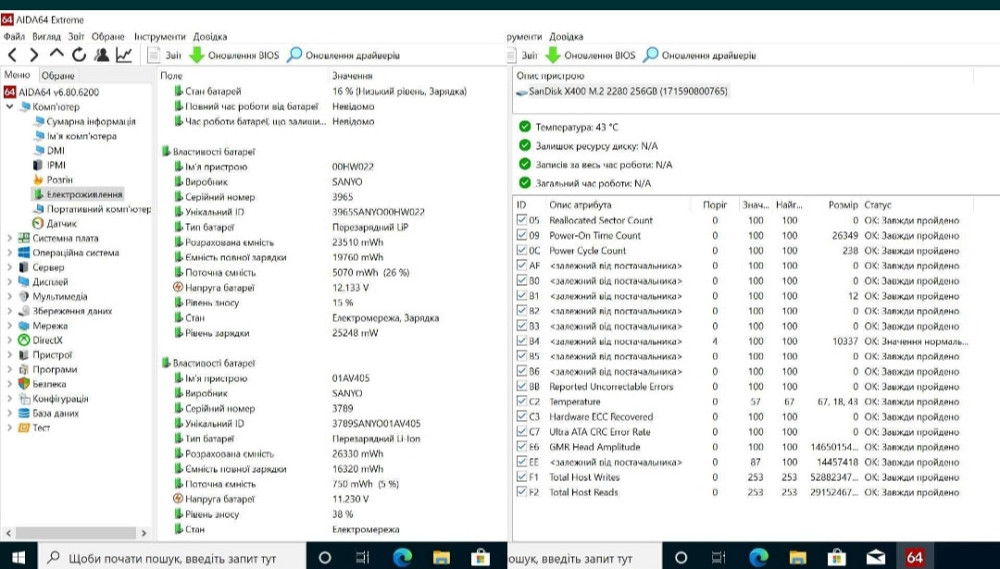Toggle checkbox for Total Host Writes
This screenshot has height=569, width=1000.
(x=520, y=477)
